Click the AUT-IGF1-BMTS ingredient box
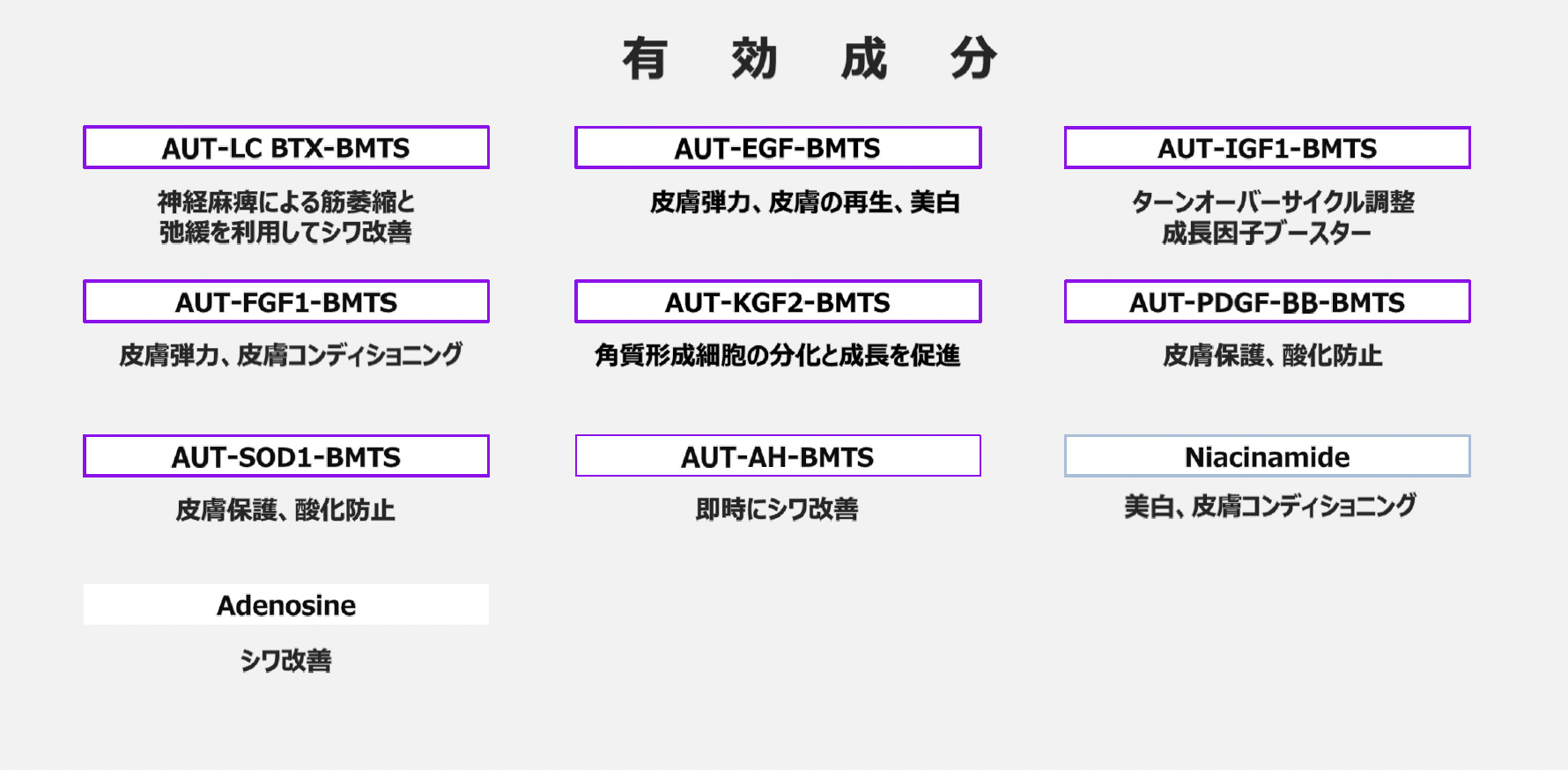Image resolution: width=1568 pixels, height=770 pixels. 1267,148
